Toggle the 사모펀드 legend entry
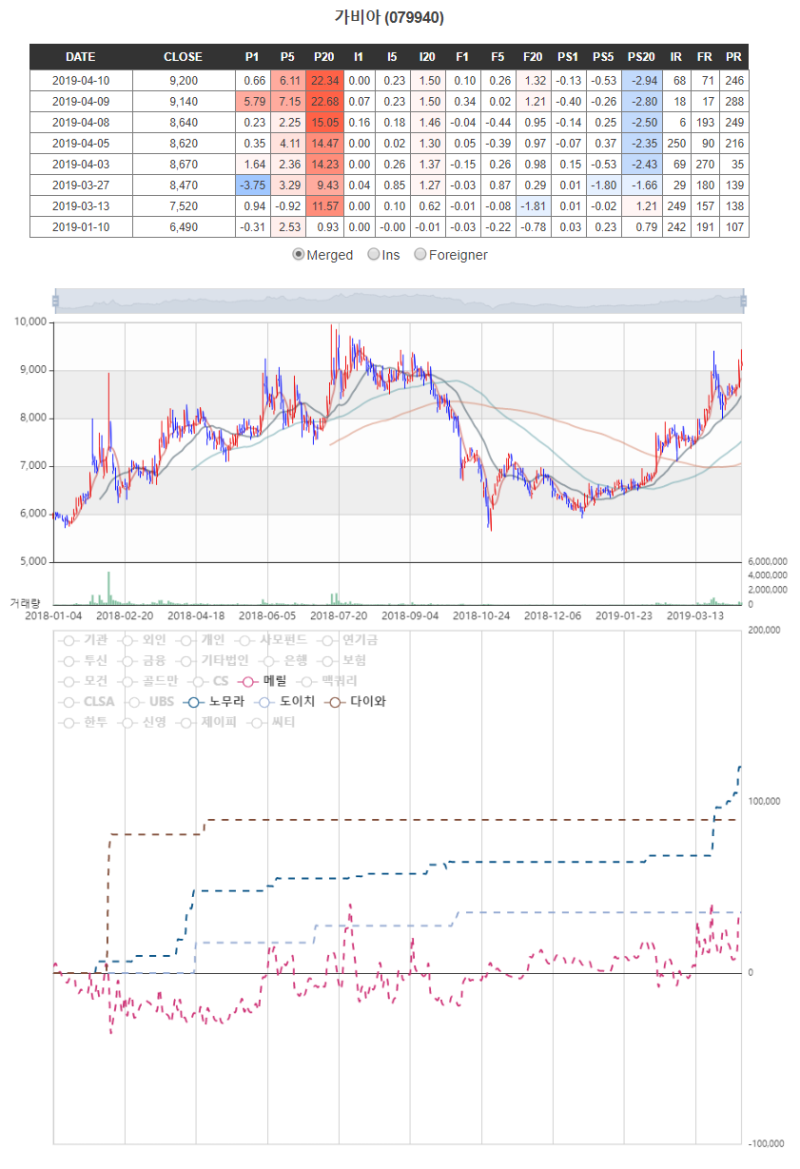Screen dimensions: 800x1169 271,640
